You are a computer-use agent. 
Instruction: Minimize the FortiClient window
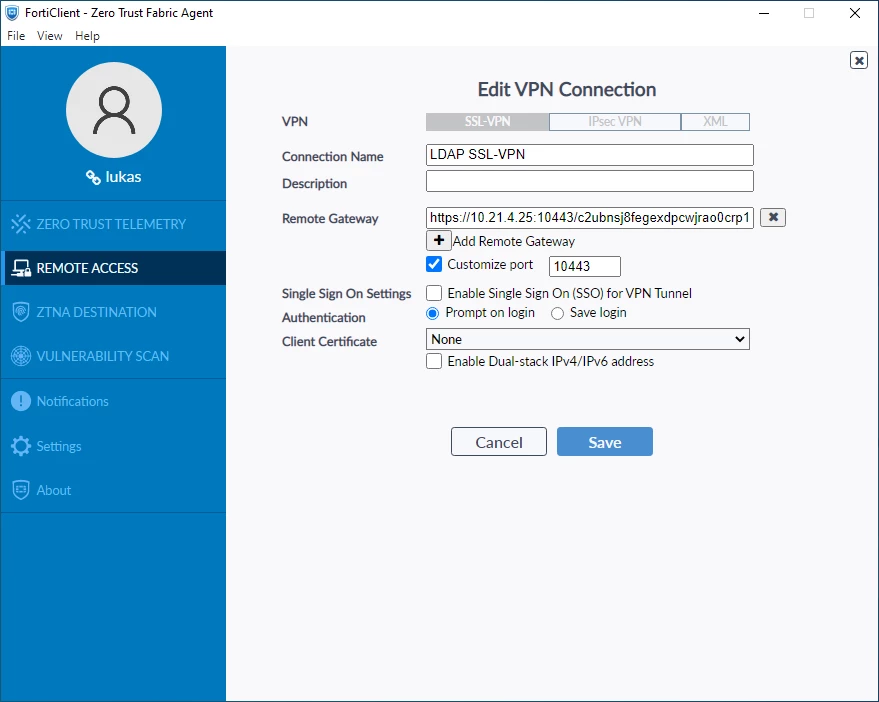point(764,13)
